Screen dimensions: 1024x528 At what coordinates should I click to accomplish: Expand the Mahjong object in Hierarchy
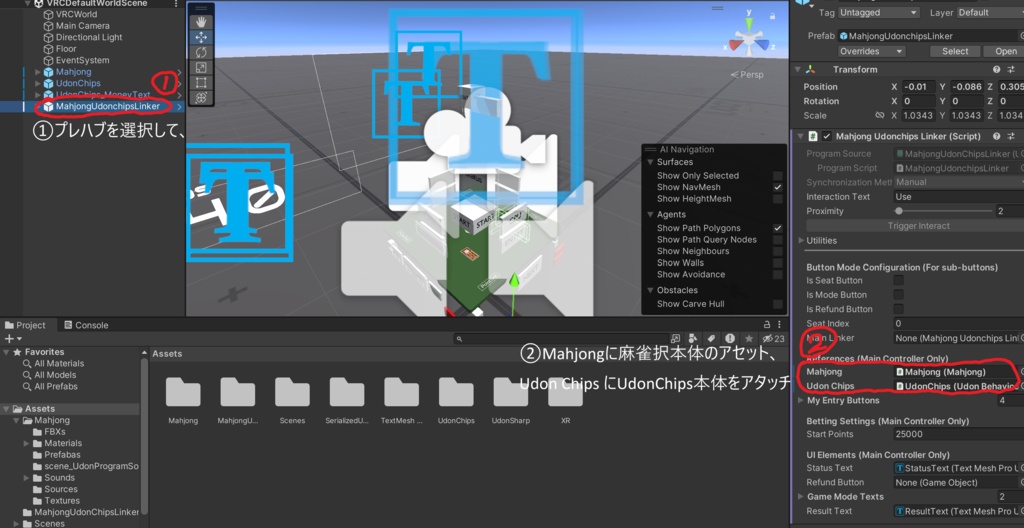click(x=37, y=72)
